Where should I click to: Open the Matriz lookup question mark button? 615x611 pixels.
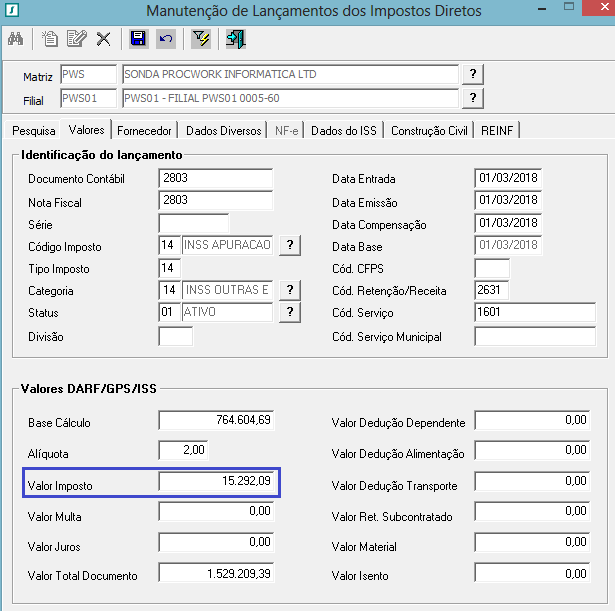473,75
